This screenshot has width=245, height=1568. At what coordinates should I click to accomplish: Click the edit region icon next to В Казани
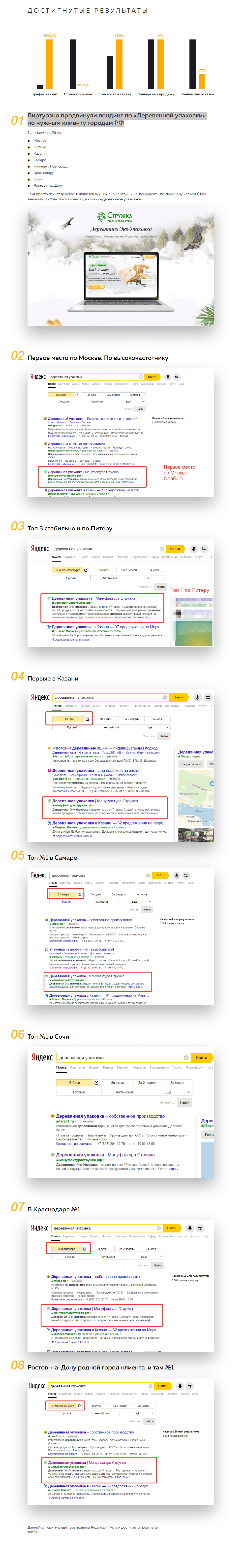point(87,719)
